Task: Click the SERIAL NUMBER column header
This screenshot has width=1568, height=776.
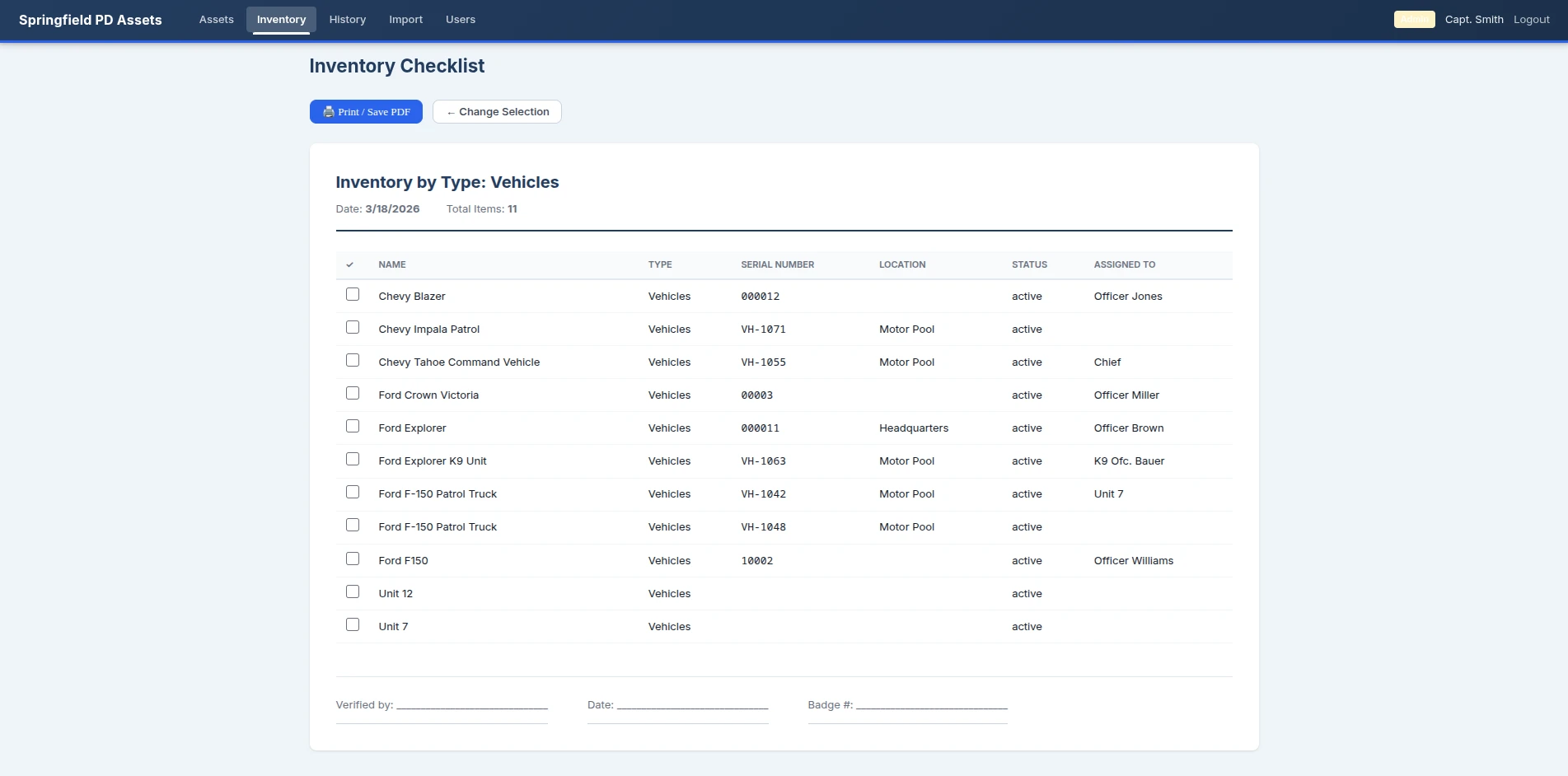Action: click(777, 265)
